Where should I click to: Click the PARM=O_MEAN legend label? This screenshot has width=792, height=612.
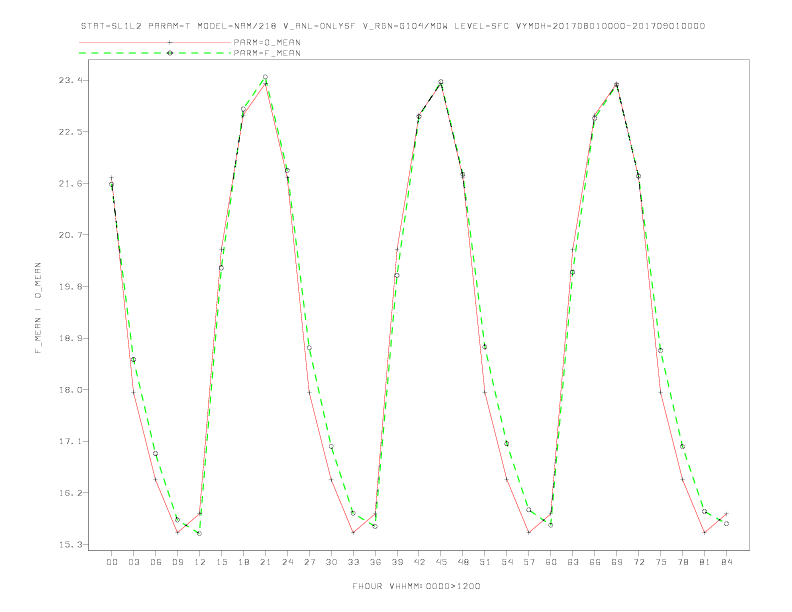coord(267,42)
